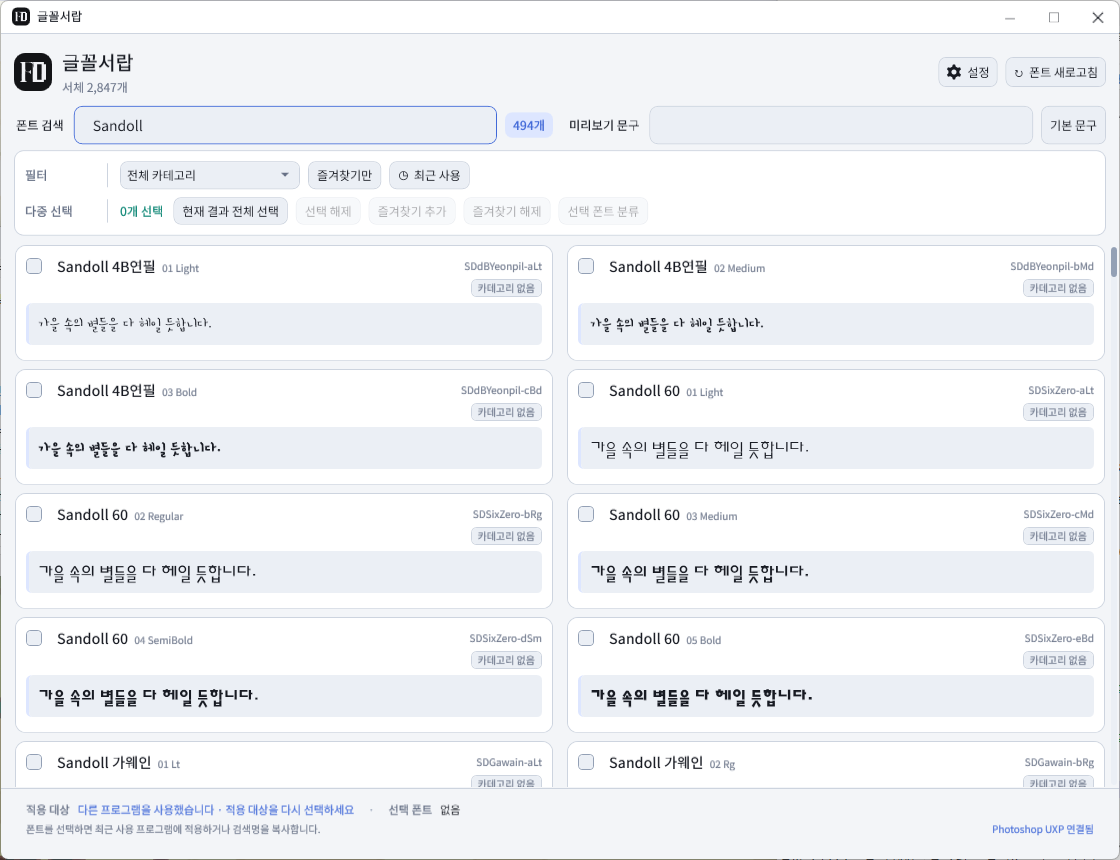Viewport: 1120px width, 860px height.
Task: Click the 즐겨찾기 추가 button
Action: pyautogui.click(x=412, y=211)
